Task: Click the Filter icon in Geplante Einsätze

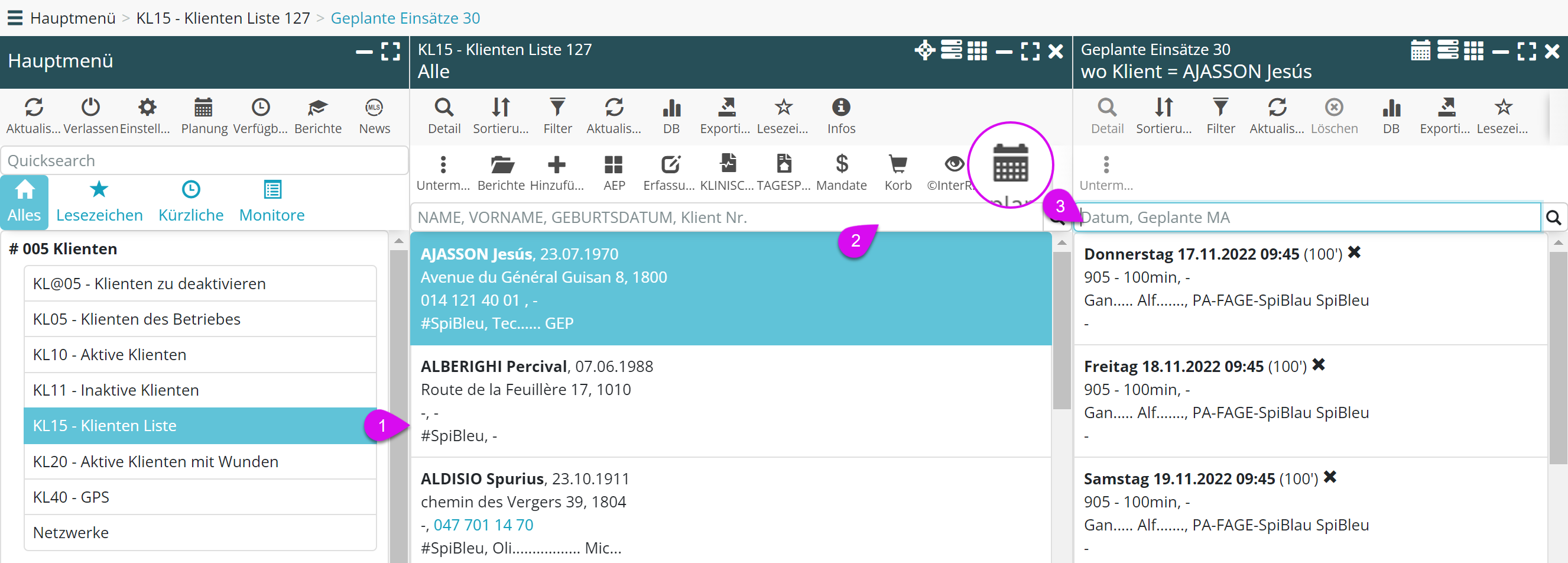Action: (1220, 108)
